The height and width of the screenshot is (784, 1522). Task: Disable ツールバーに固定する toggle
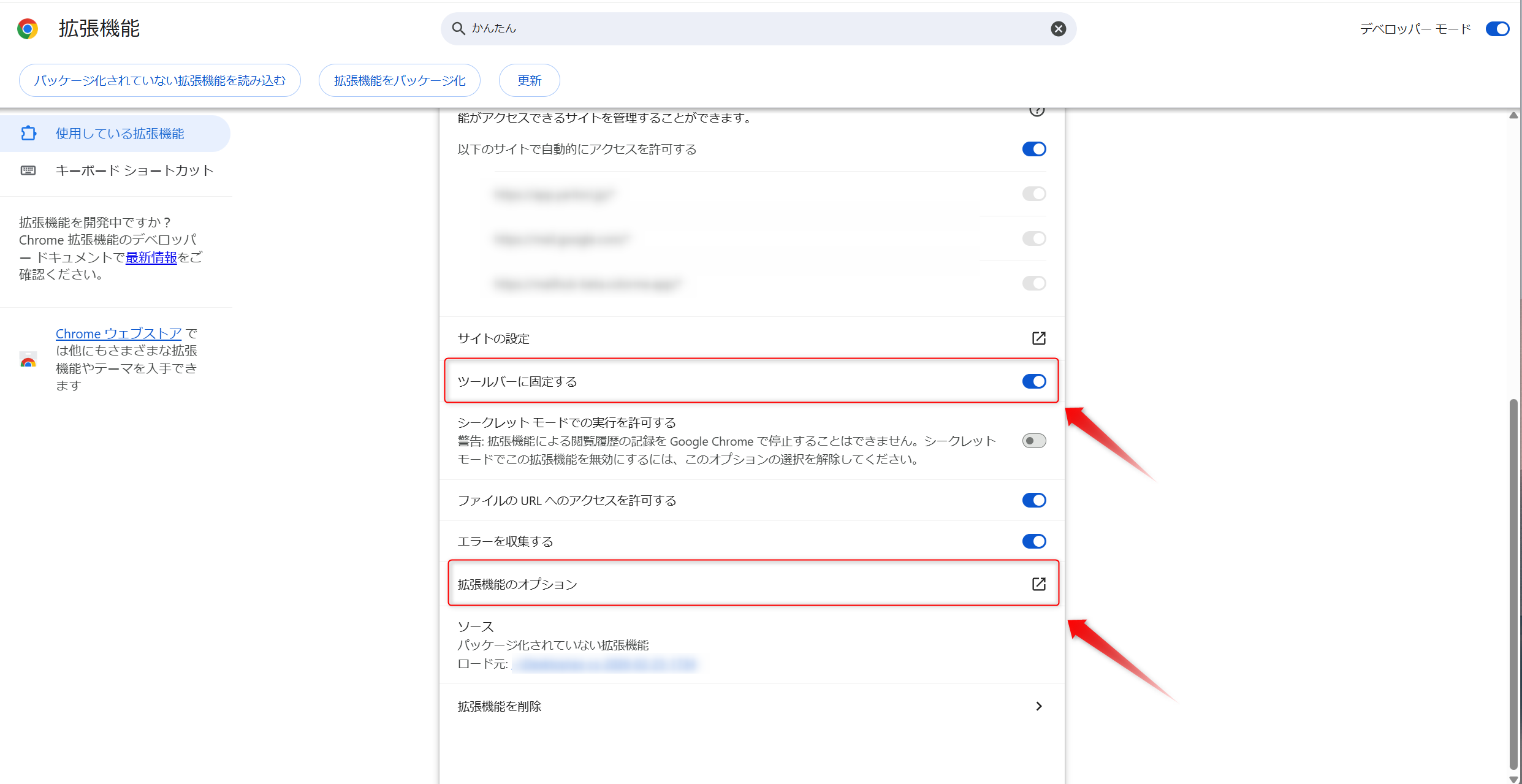pos(1033,381)
